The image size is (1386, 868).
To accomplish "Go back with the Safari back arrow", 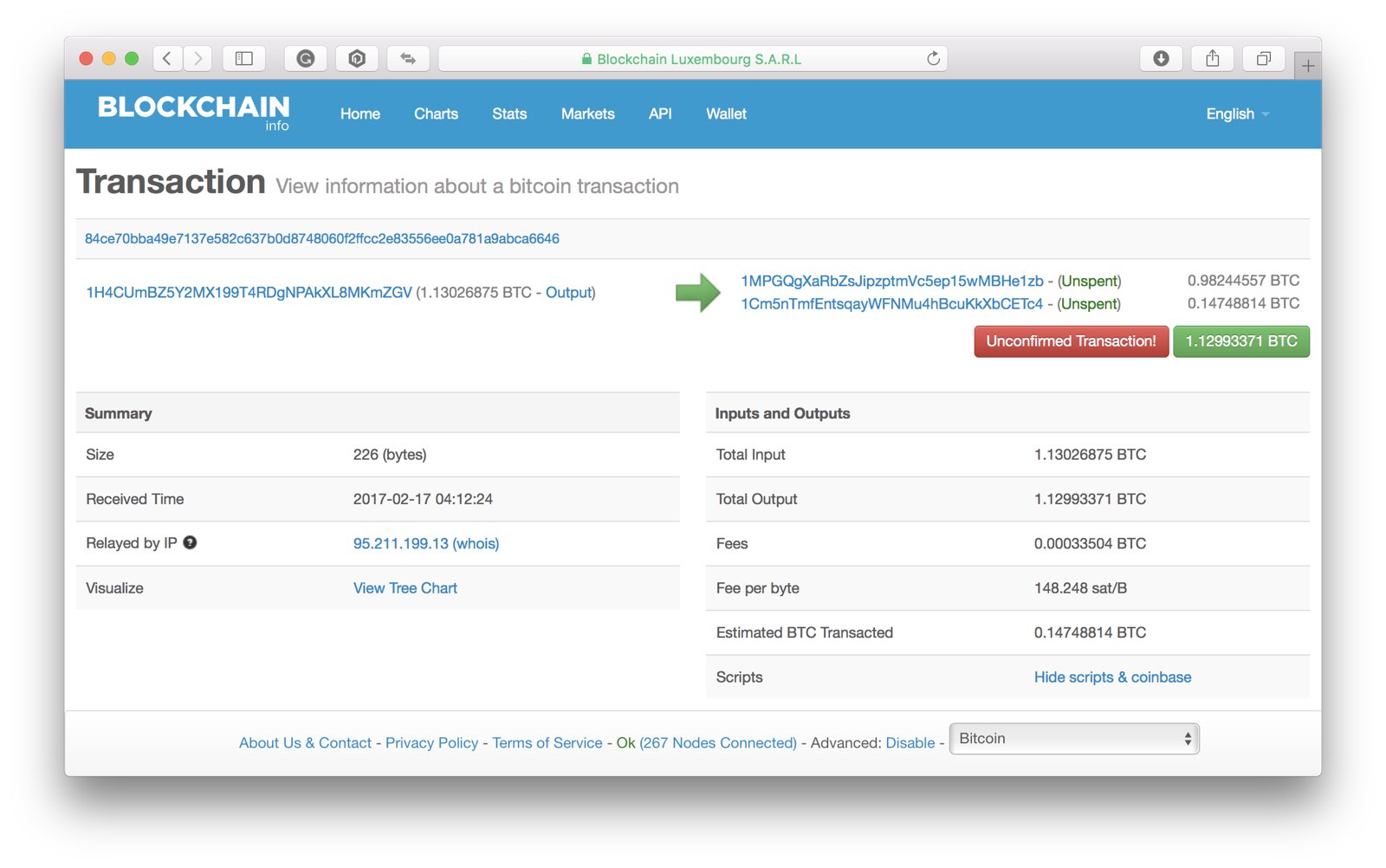I will (x=167, y=58).
